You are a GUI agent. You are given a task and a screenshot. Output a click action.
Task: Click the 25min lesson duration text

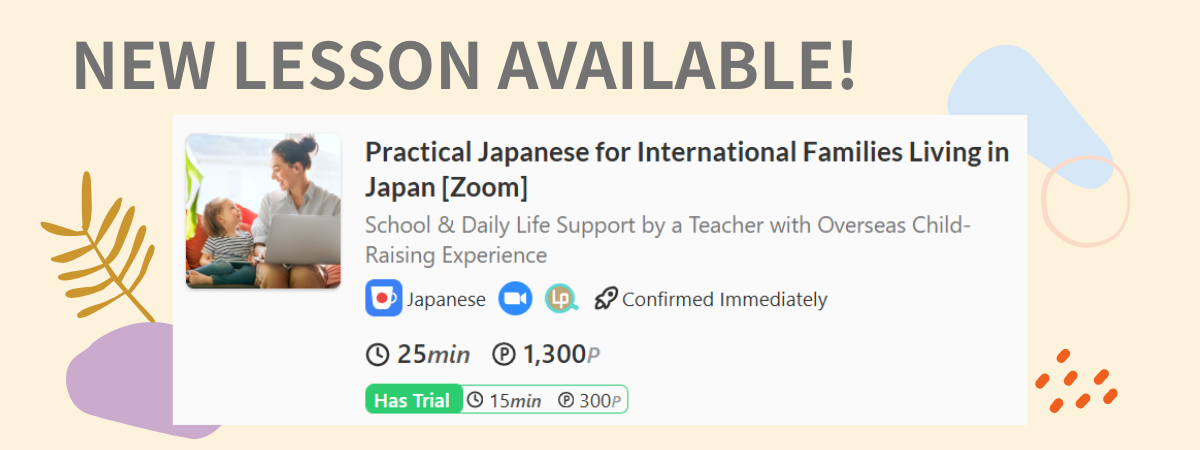(x=433, y=354)
